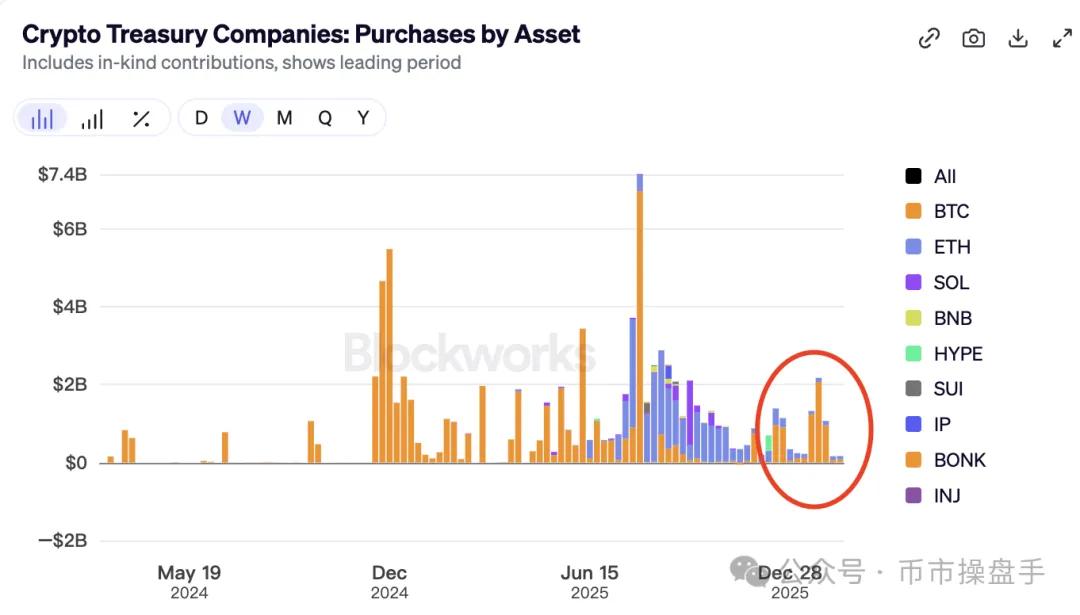Viewport: 1080px width, 615px height.
Task: Switch to stacked bar chart view
Action: (42, 119)
